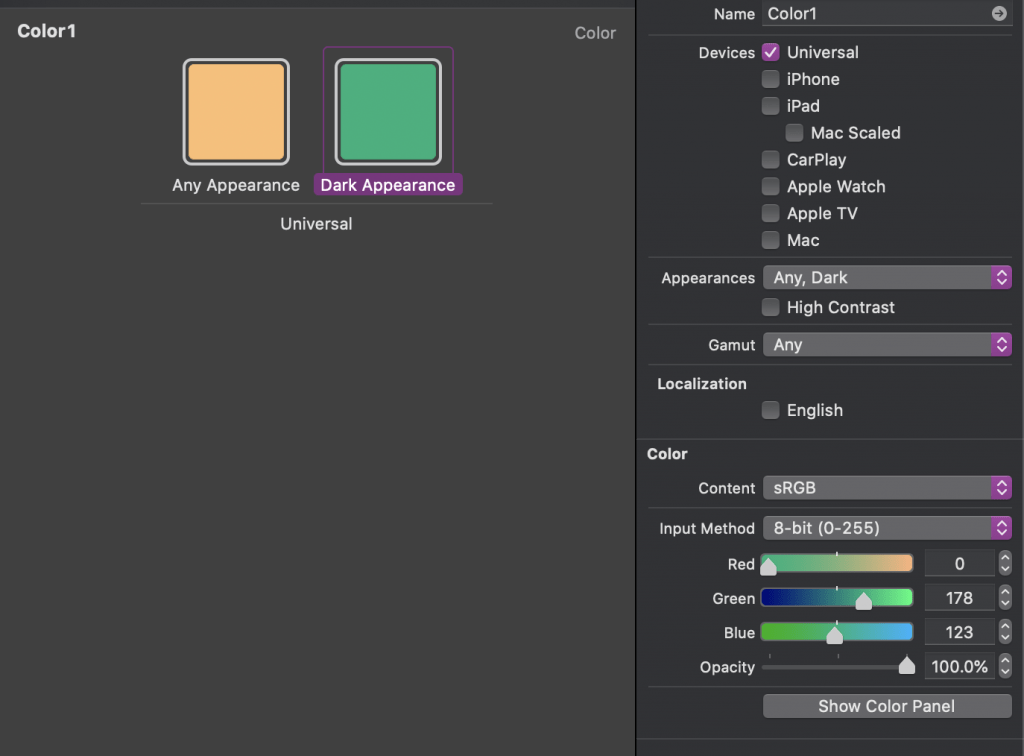
Task: Click the Dark Appearance label
Action: coord(388,185)
